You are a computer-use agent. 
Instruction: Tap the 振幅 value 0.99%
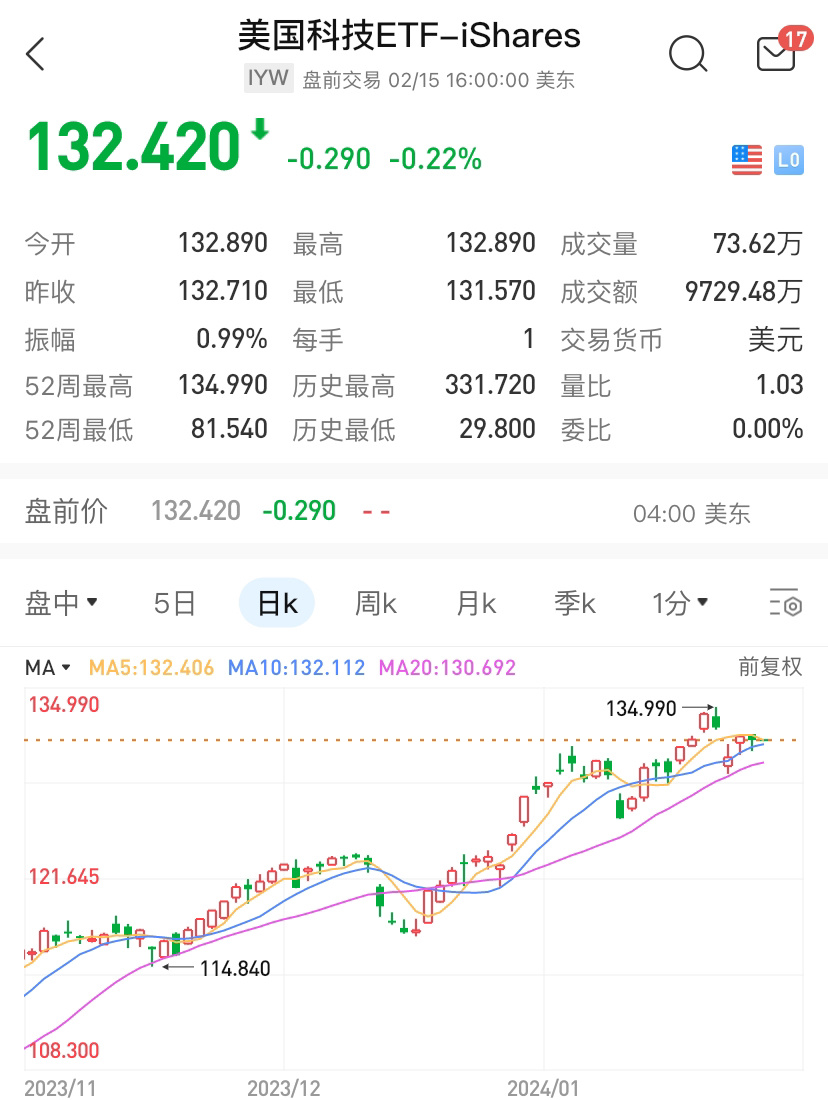coord(232,339)
